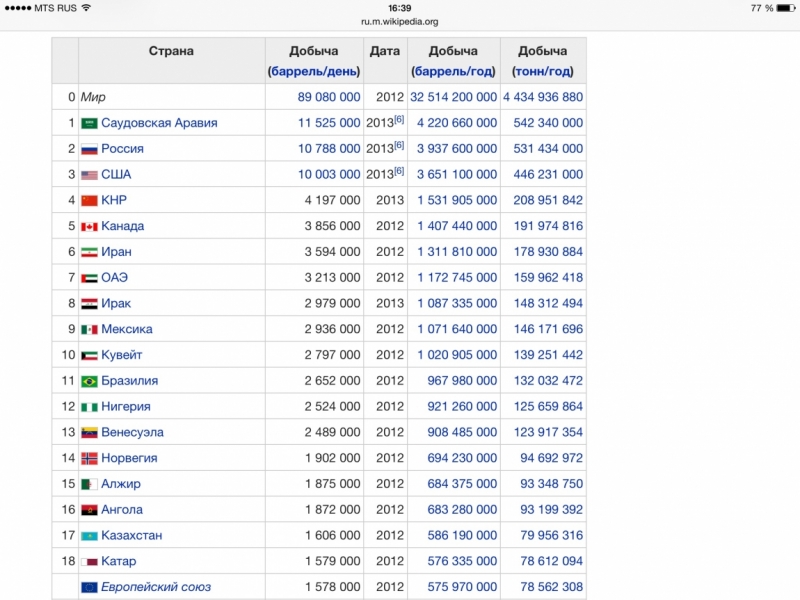Click the flag icon next to КНР
This screenshot has width=800, height=600.
pos(88,200)
